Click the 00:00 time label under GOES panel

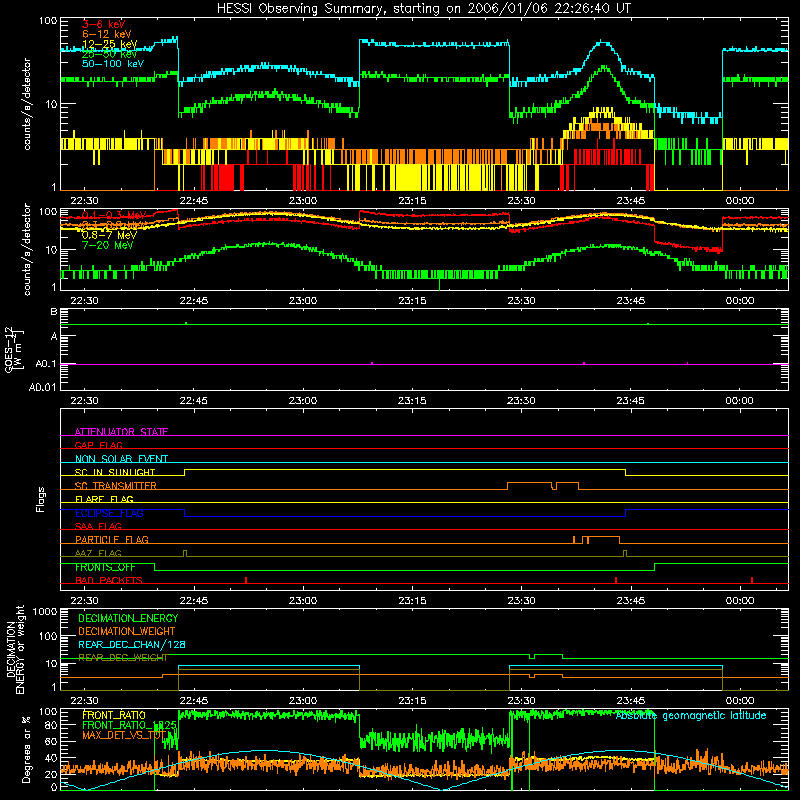click(x=739, y=401)
